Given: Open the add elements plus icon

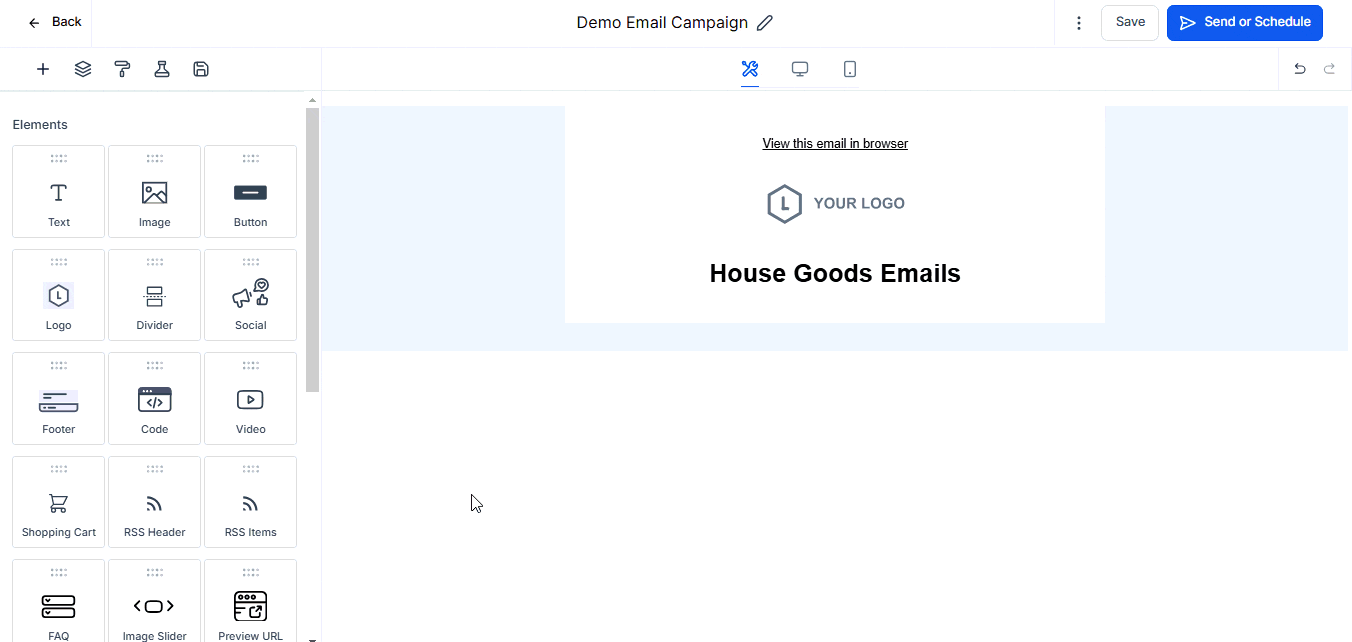Looking at the screenshot, I should click(43, 69).
